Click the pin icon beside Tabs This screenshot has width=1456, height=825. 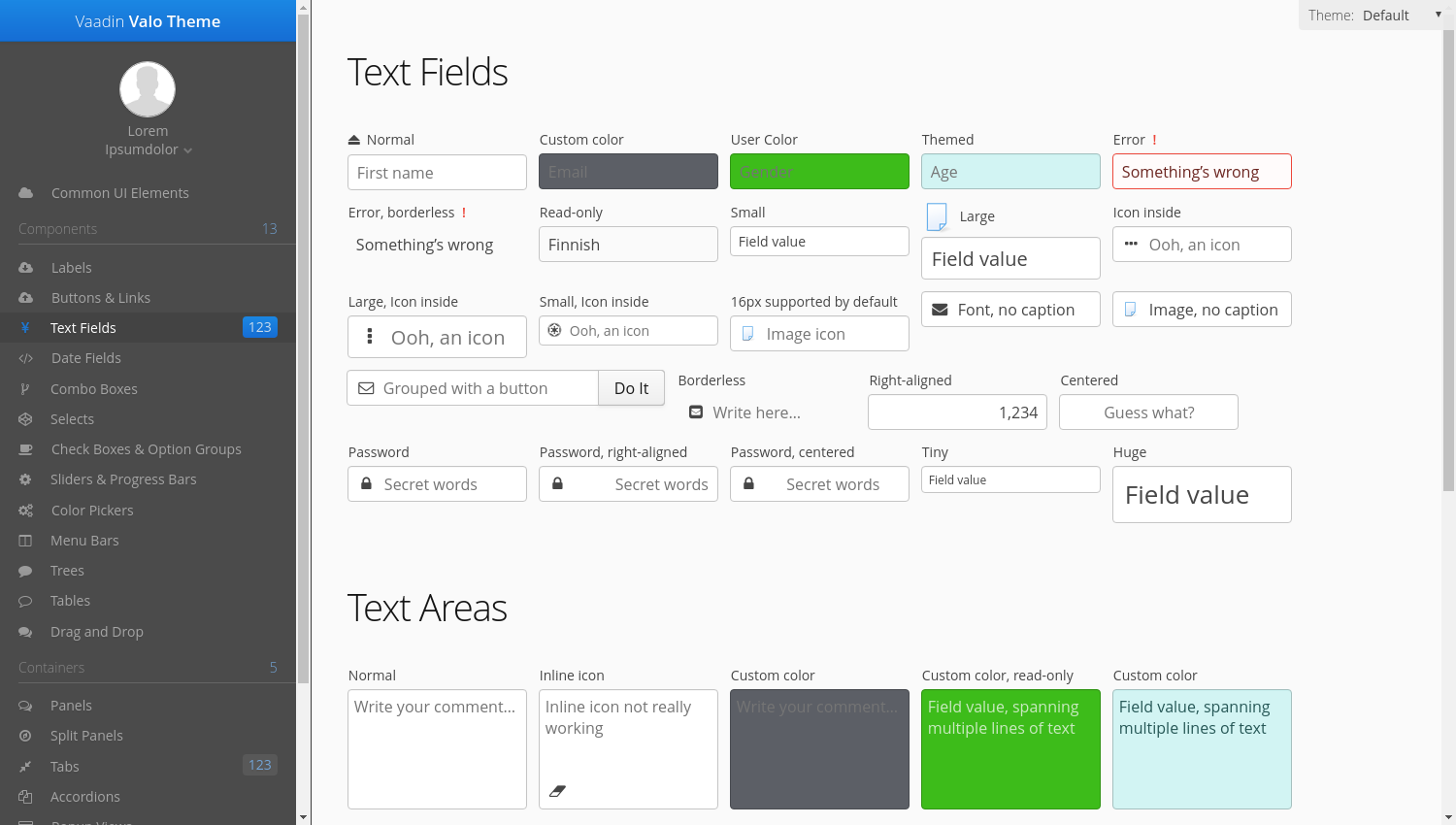pyautogui.click(x=25, y=767)
